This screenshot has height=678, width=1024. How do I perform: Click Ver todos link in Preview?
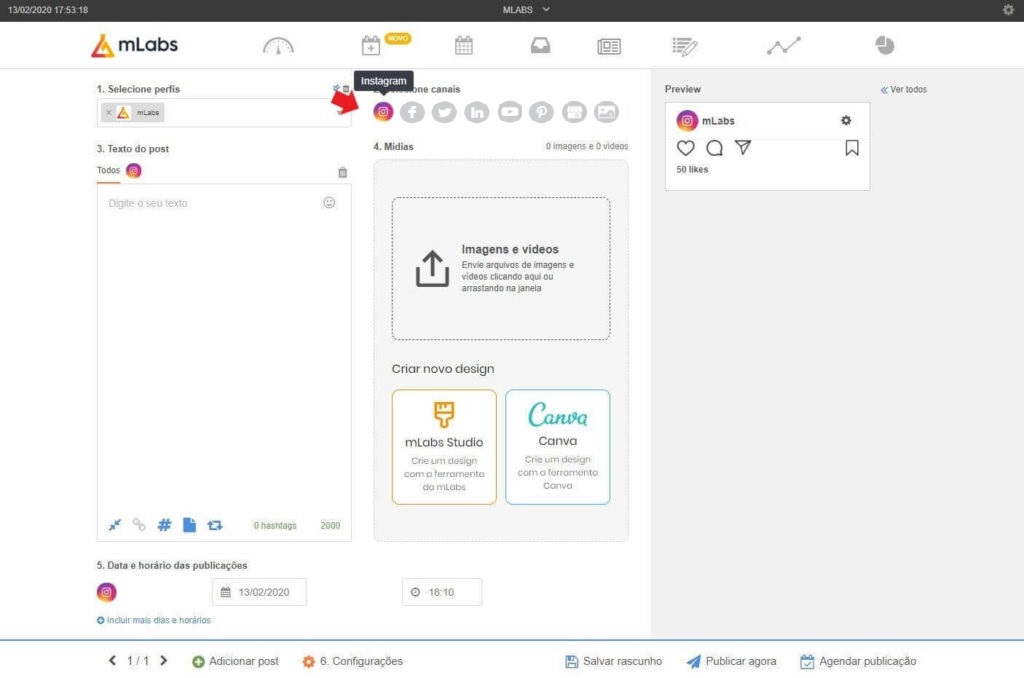click(903, 89)
